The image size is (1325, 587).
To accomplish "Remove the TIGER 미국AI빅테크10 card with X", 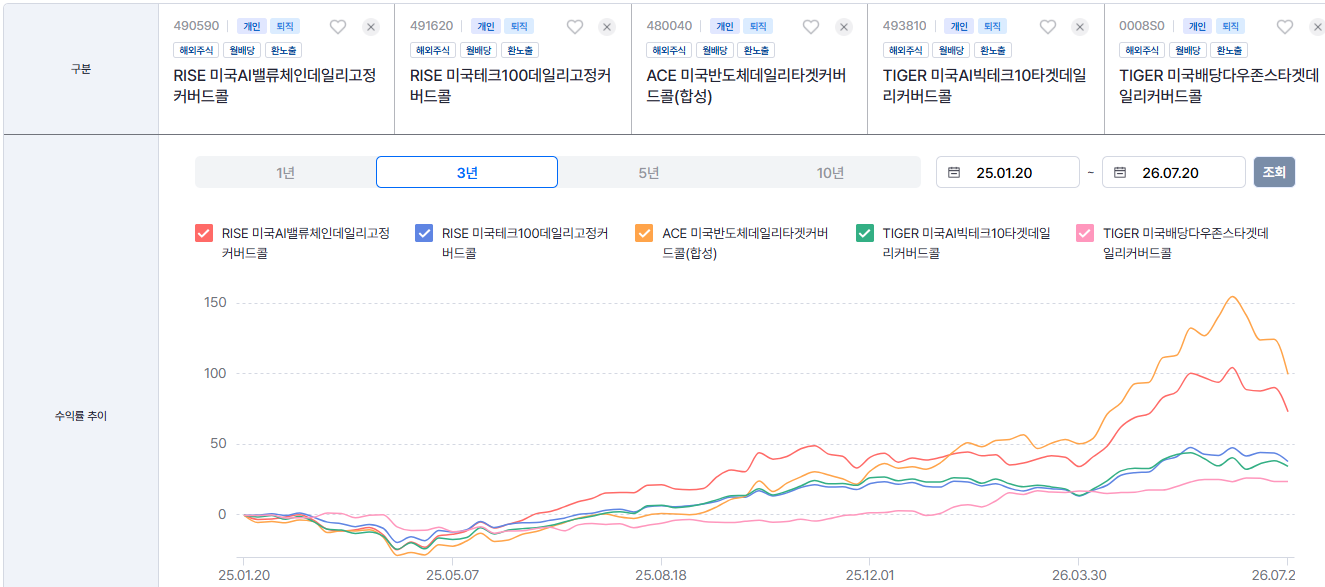I will [x=1080, y=27].
